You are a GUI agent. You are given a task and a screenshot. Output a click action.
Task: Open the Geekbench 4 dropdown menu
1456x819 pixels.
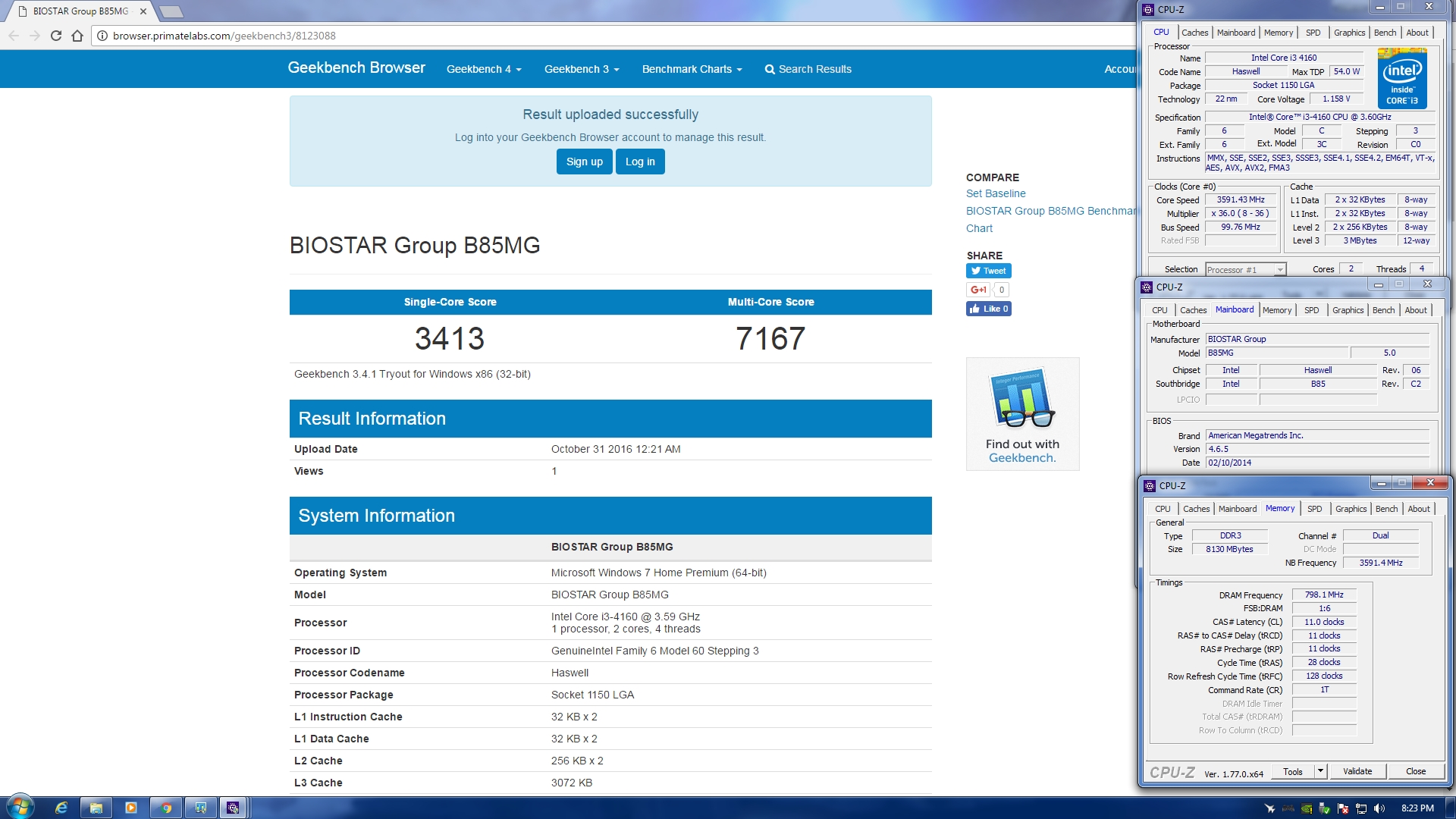coord(484,69)
